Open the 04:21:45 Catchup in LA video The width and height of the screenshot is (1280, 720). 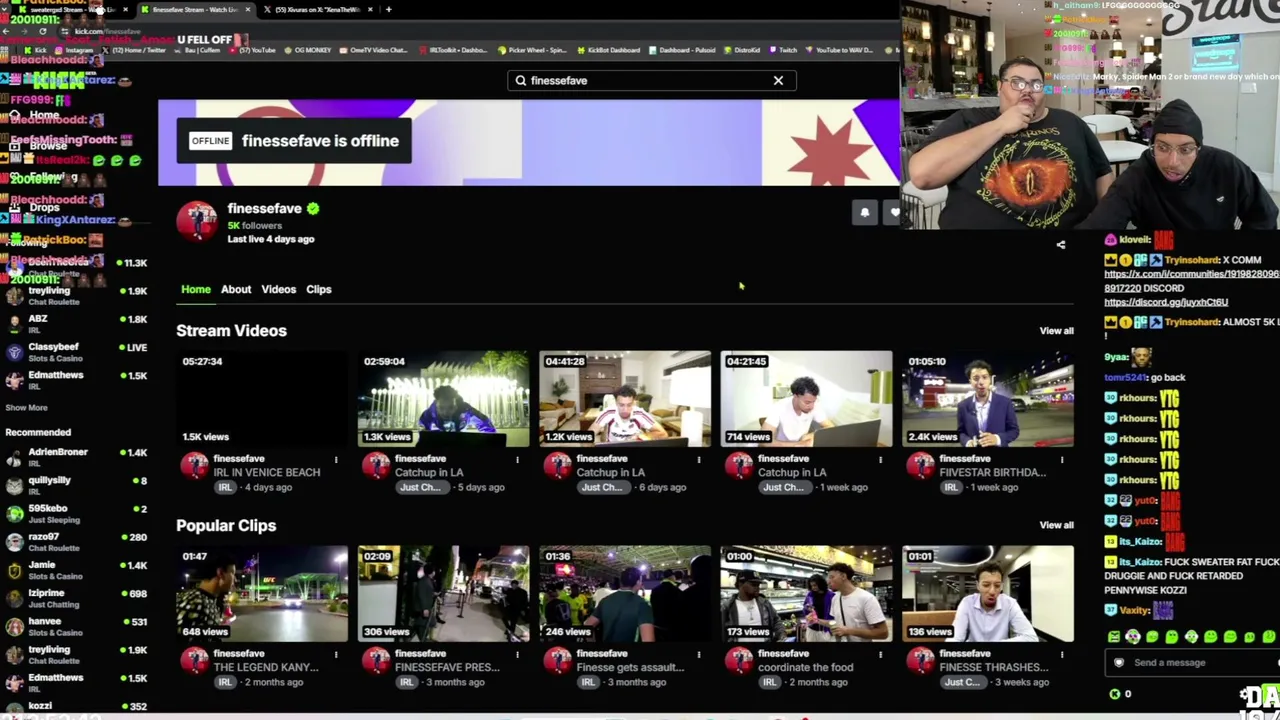[806, 398]
